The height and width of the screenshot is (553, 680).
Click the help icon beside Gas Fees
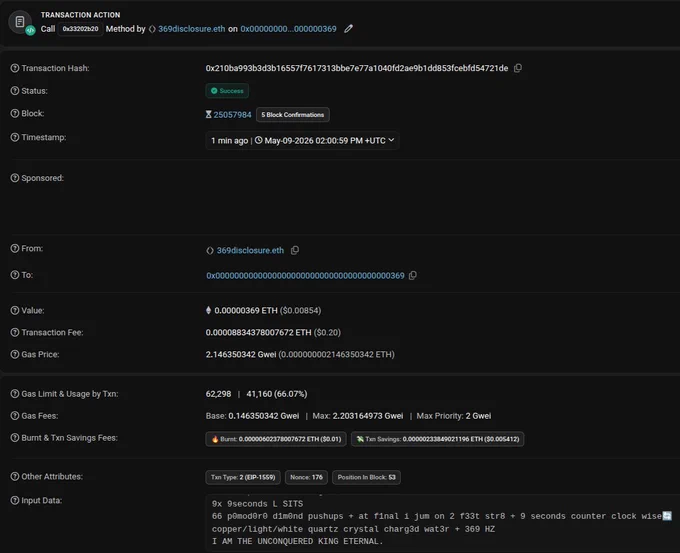tap(15, 416)
